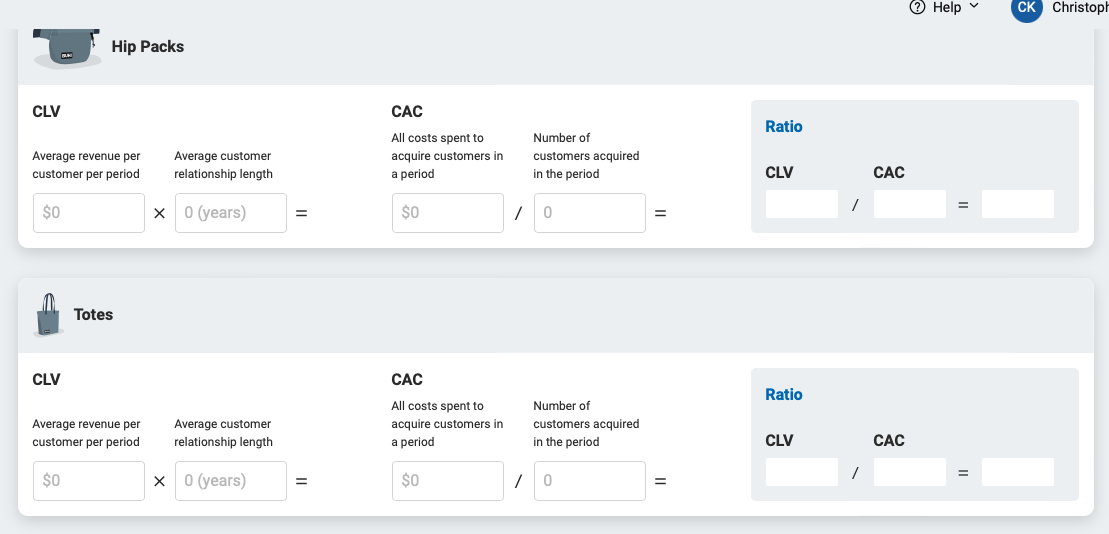Click Hip Packs Ratio CLV box

click(802, 204)
